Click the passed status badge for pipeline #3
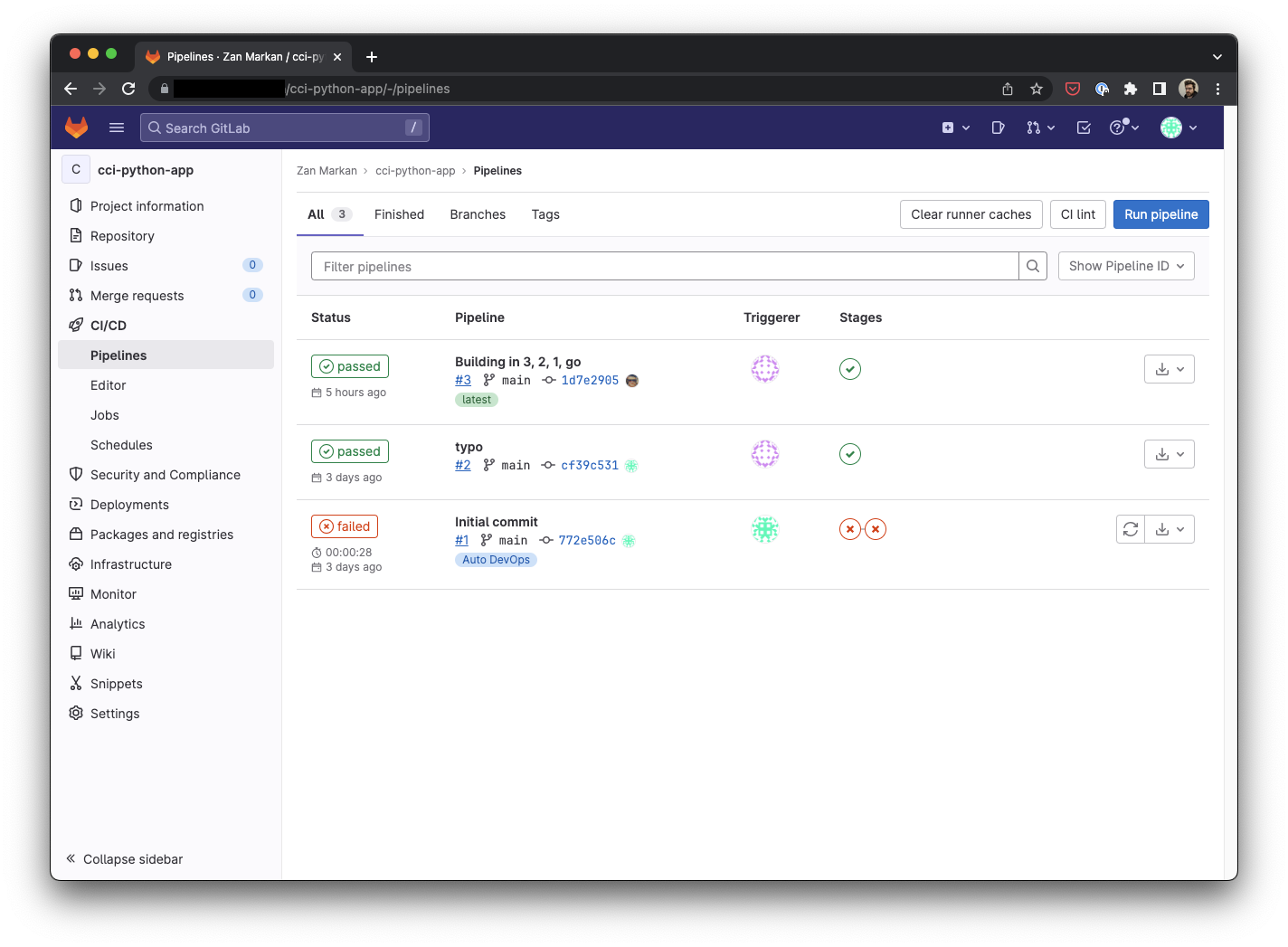Screen dimensions: 1288x947 (x=350, y=366)
